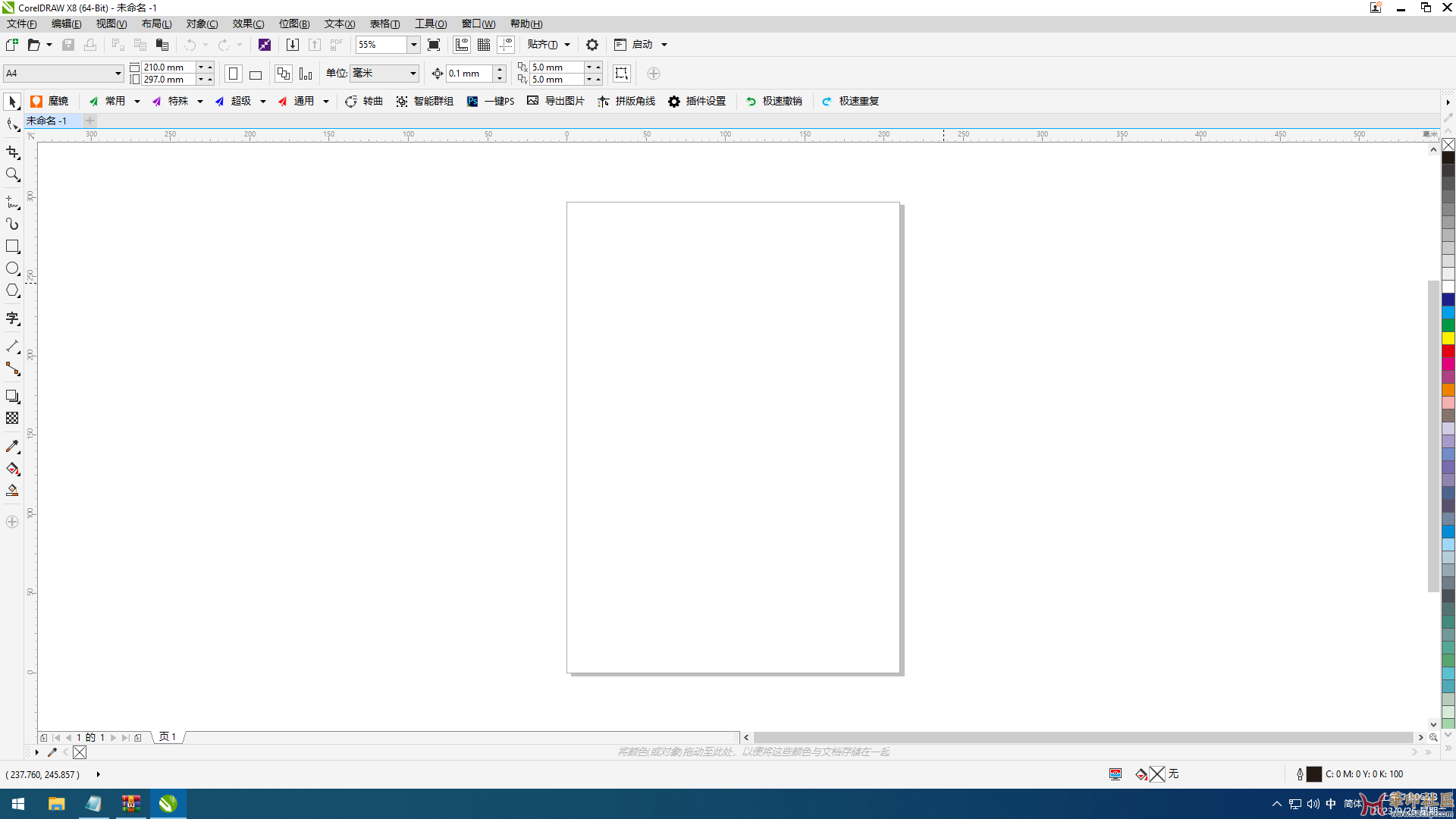Select the Crop tool
This screenshot has width=1456, height=819.
pyautogui.click(x=12, y=152)
